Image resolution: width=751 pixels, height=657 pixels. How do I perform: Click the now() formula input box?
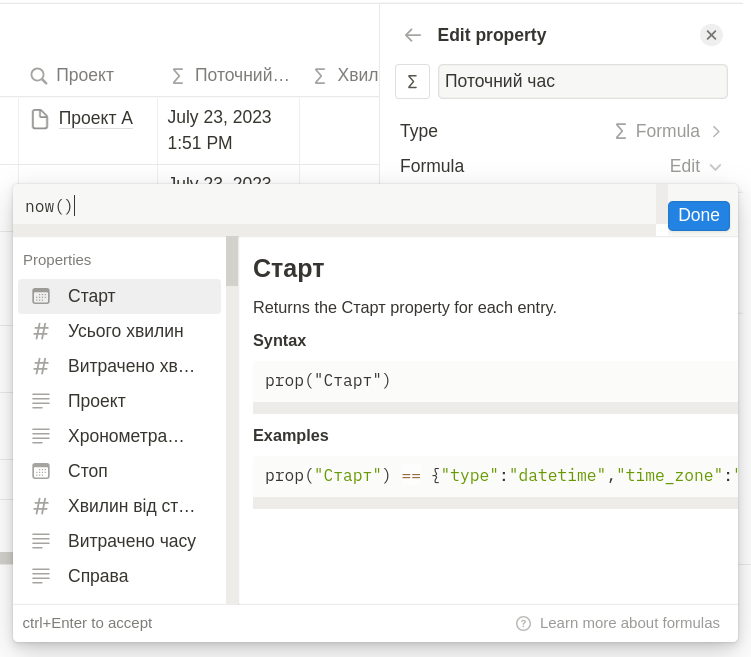(335, 207)
